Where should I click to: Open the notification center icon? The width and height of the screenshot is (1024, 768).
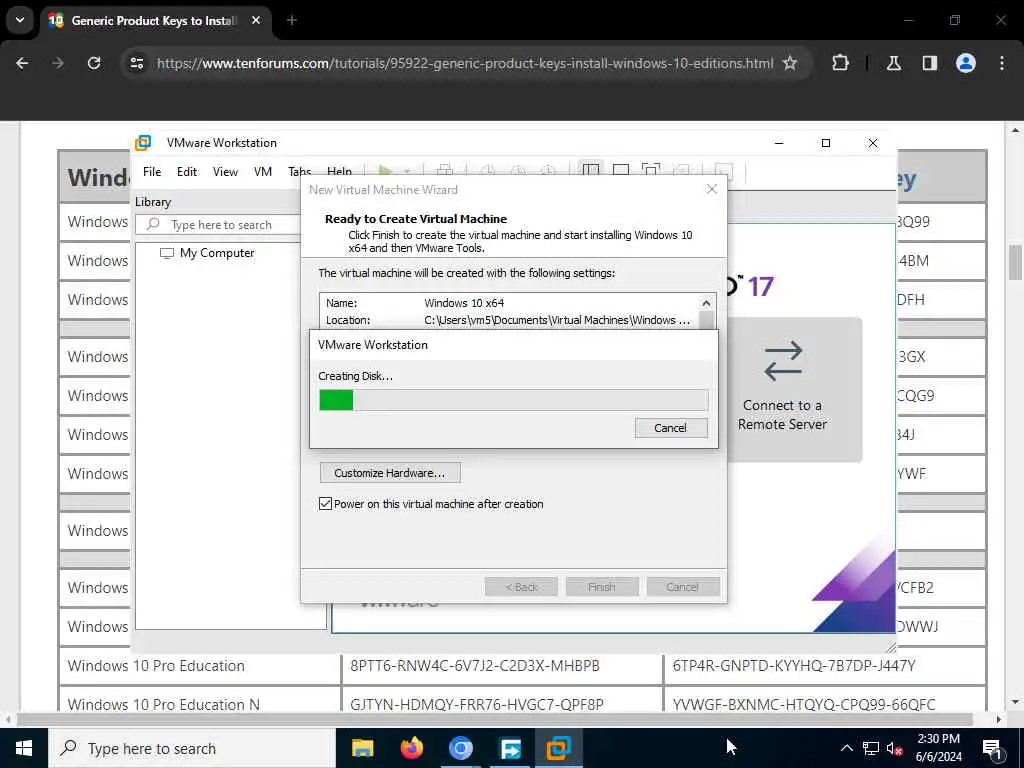pyautogui.click(x=993, y=748)
